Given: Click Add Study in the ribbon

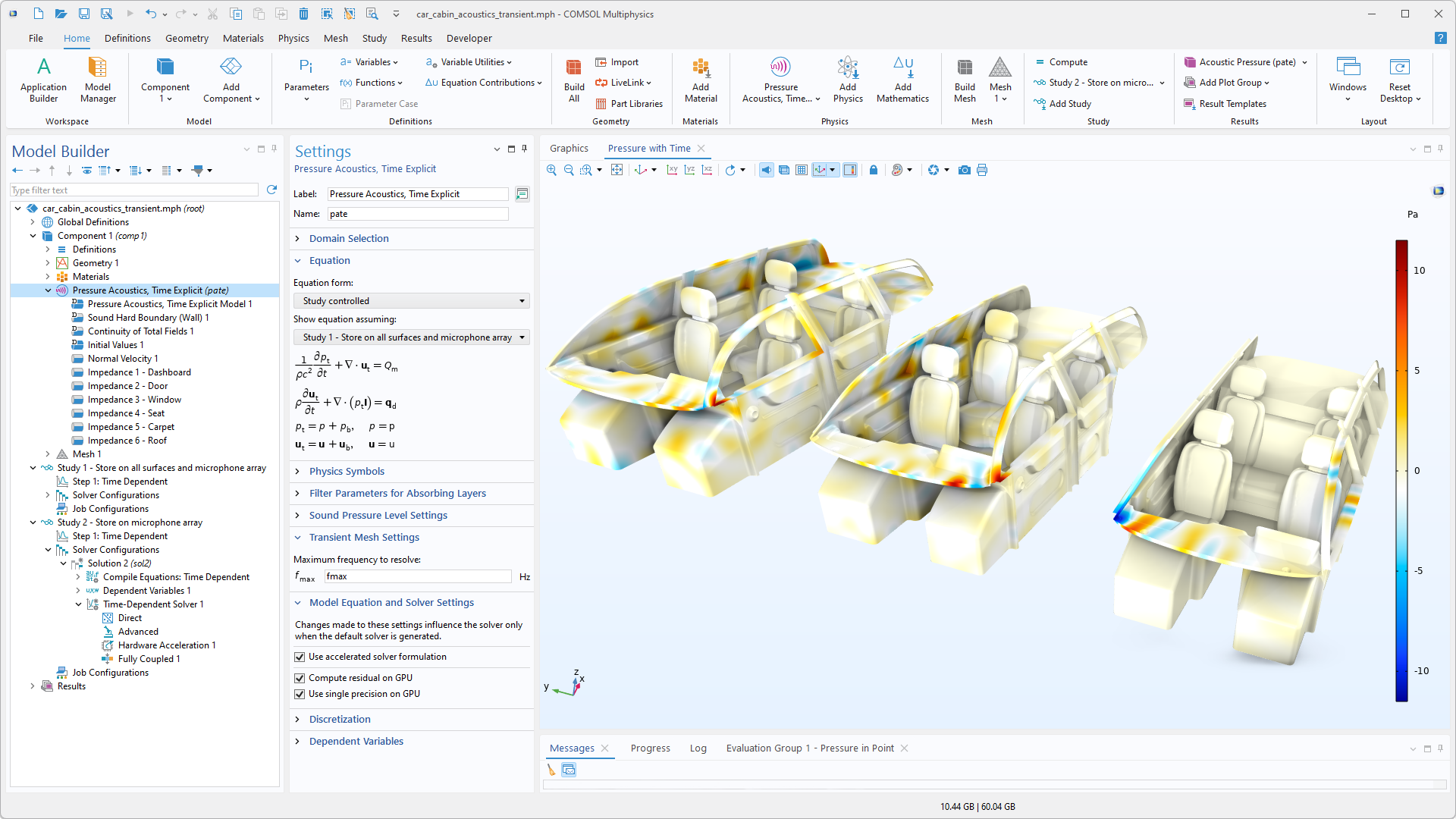Looking at the screenshot, I should tap(1069, 104).
